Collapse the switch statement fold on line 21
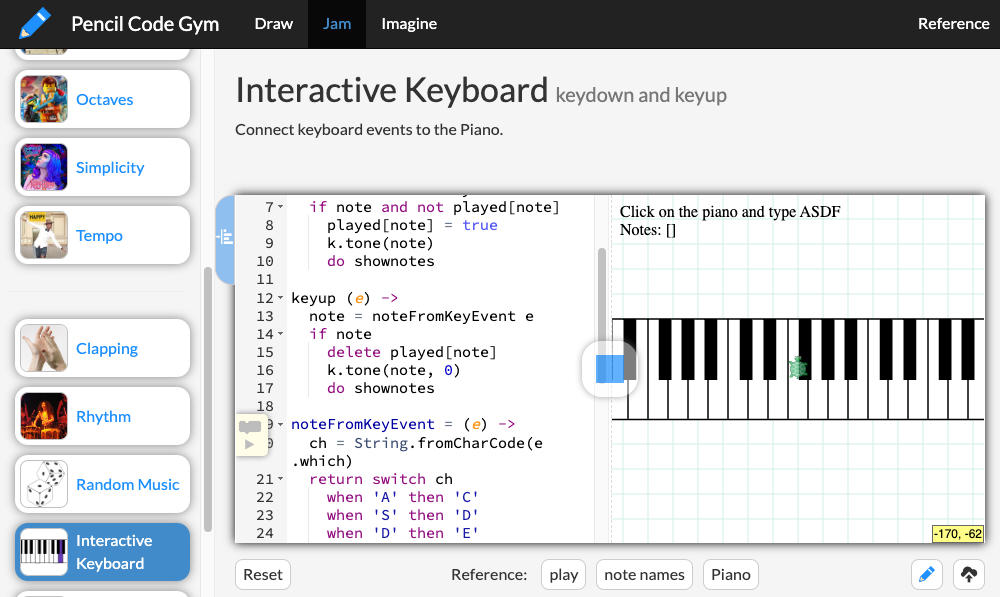Image resolution: width=1000 pixels, height=597 pixels. point(280,479)
